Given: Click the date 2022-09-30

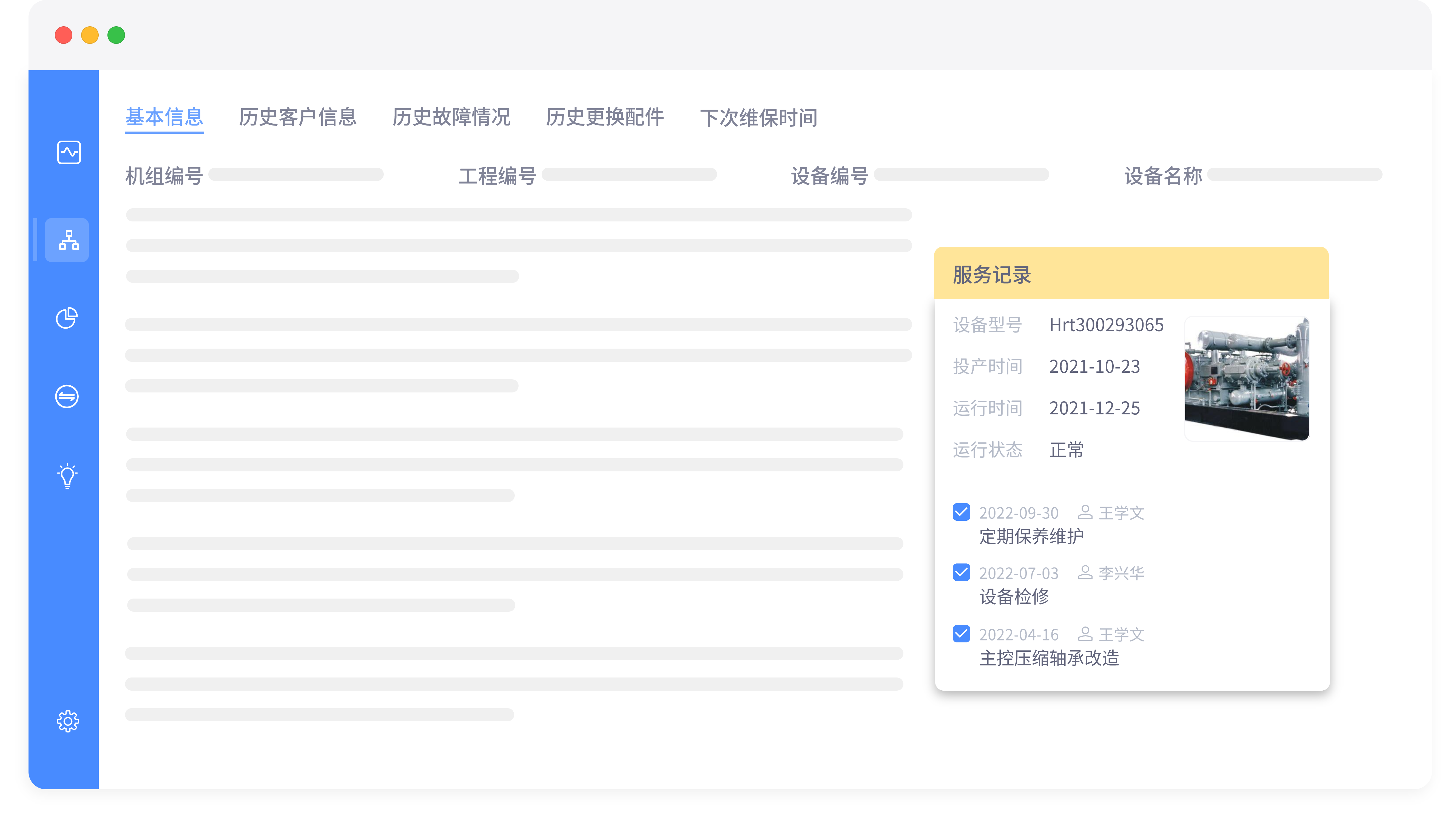Looking at the screenshot, I should click(1019, 512).
